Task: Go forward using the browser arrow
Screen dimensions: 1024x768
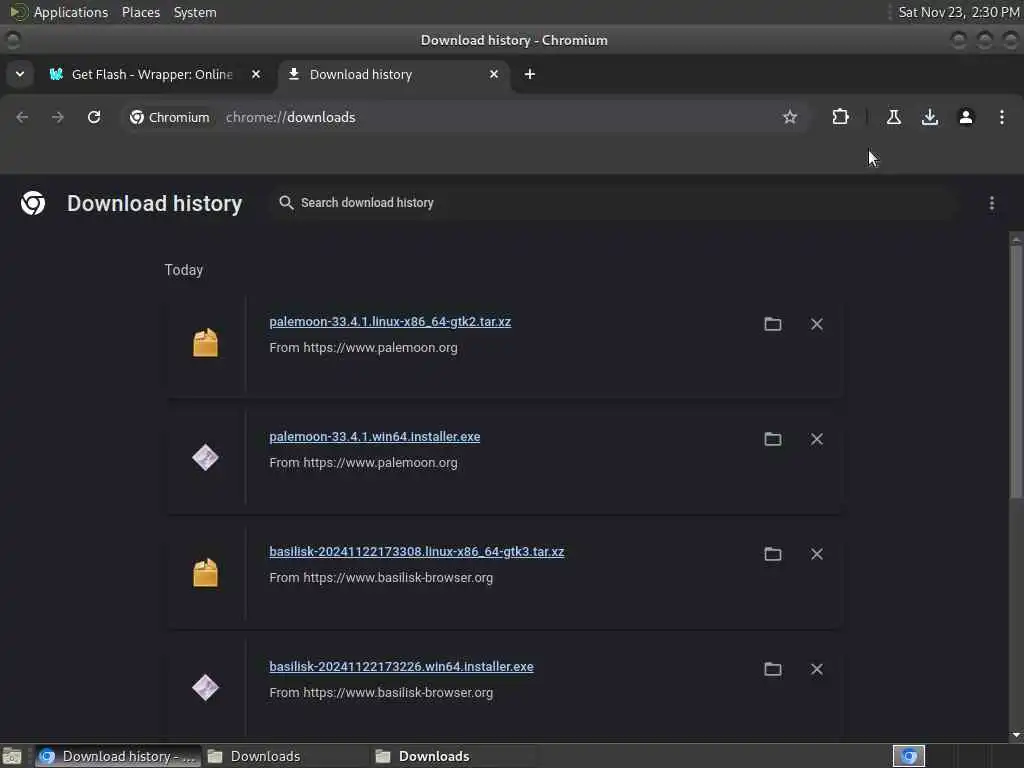Action: (57, 117)
